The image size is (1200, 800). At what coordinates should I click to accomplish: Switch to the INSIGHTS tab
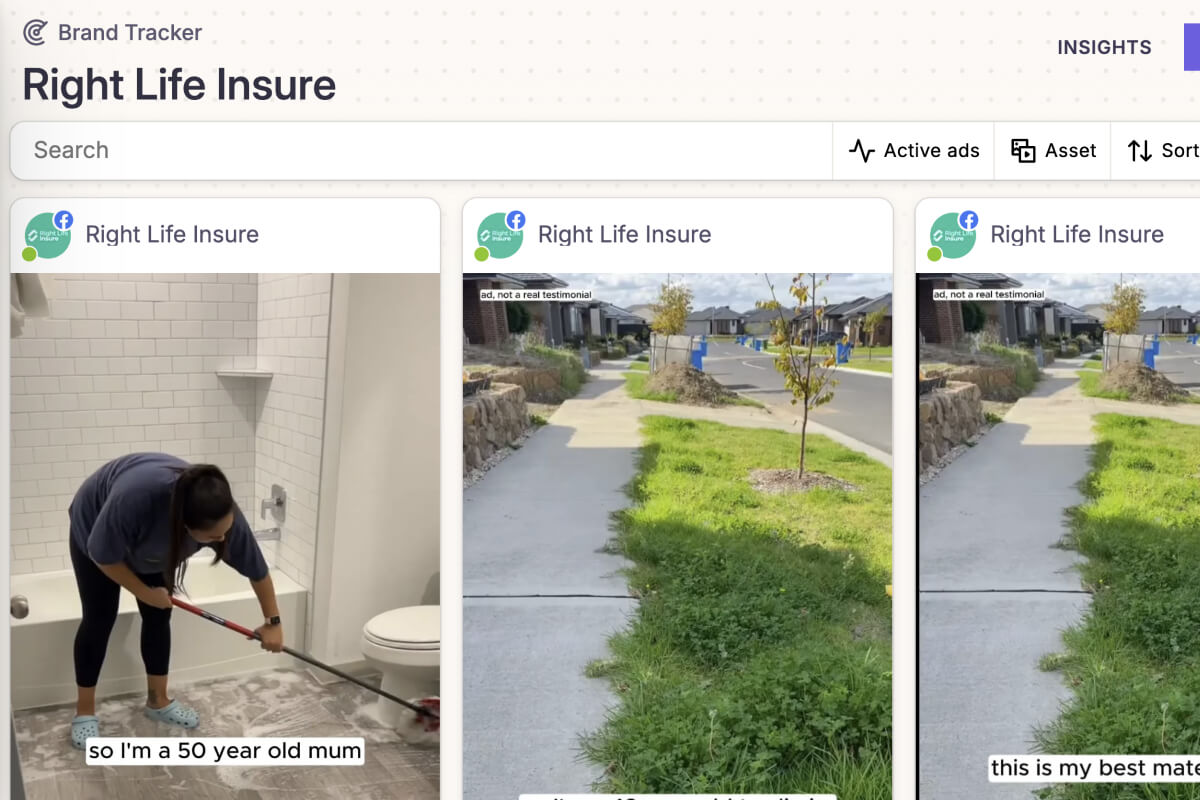point(1104,47)
